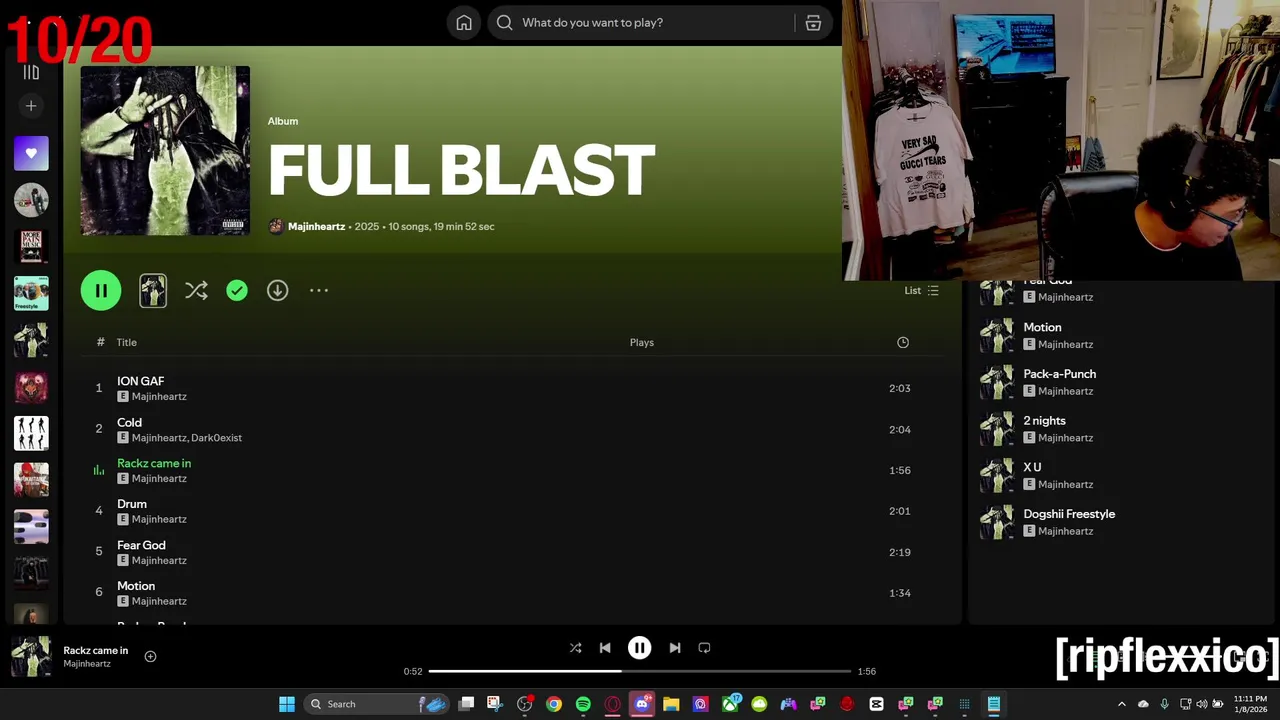Open the Freestyle playlist in the sidebar

pyautogui.click(x=31, y=293)
